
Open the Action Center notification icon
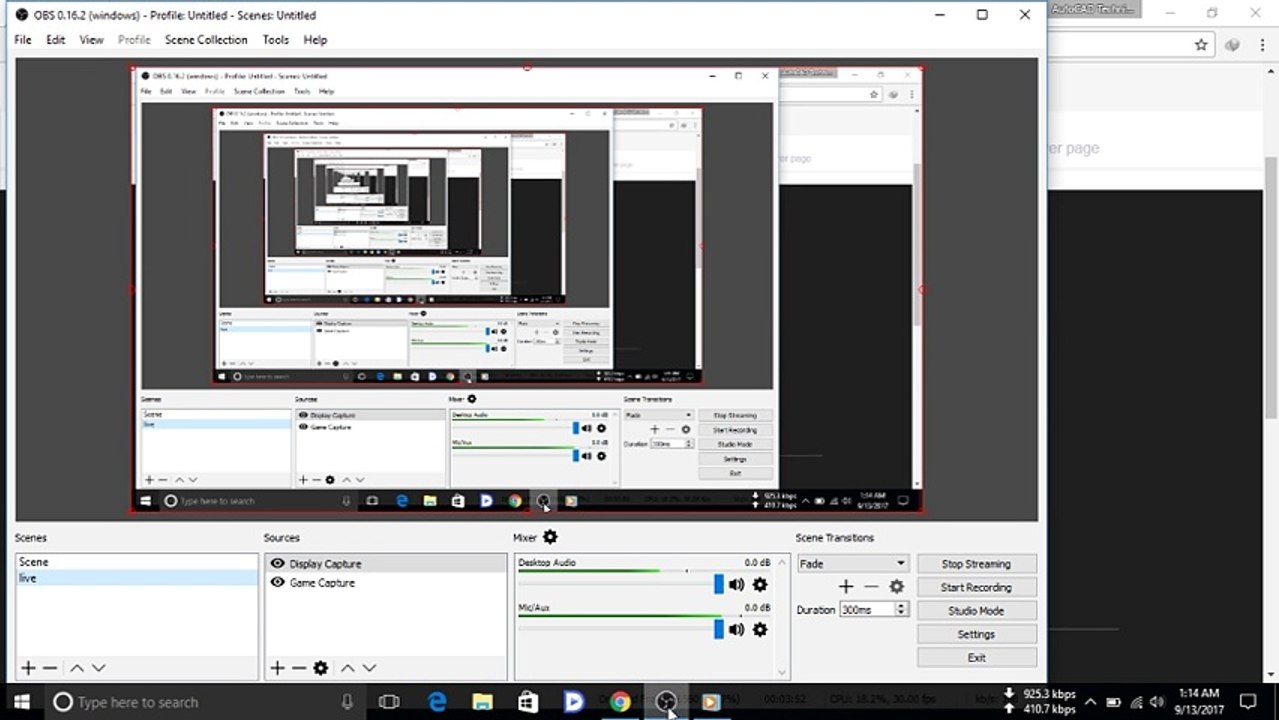(x=1248, y=702)
